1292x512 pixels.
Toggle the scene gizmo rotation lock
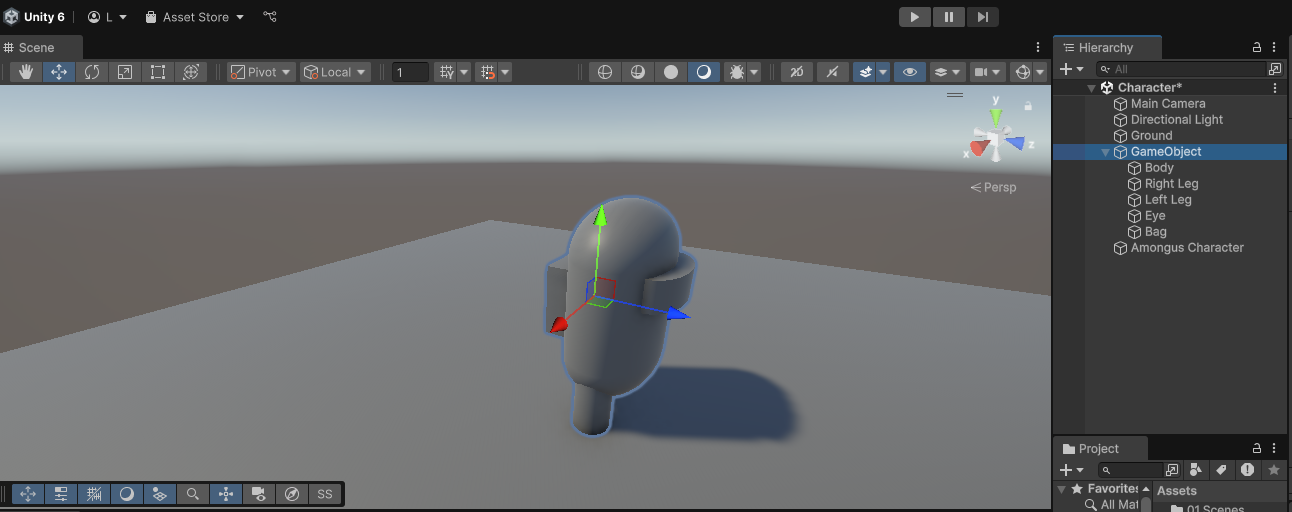[x=1027, y=105]
